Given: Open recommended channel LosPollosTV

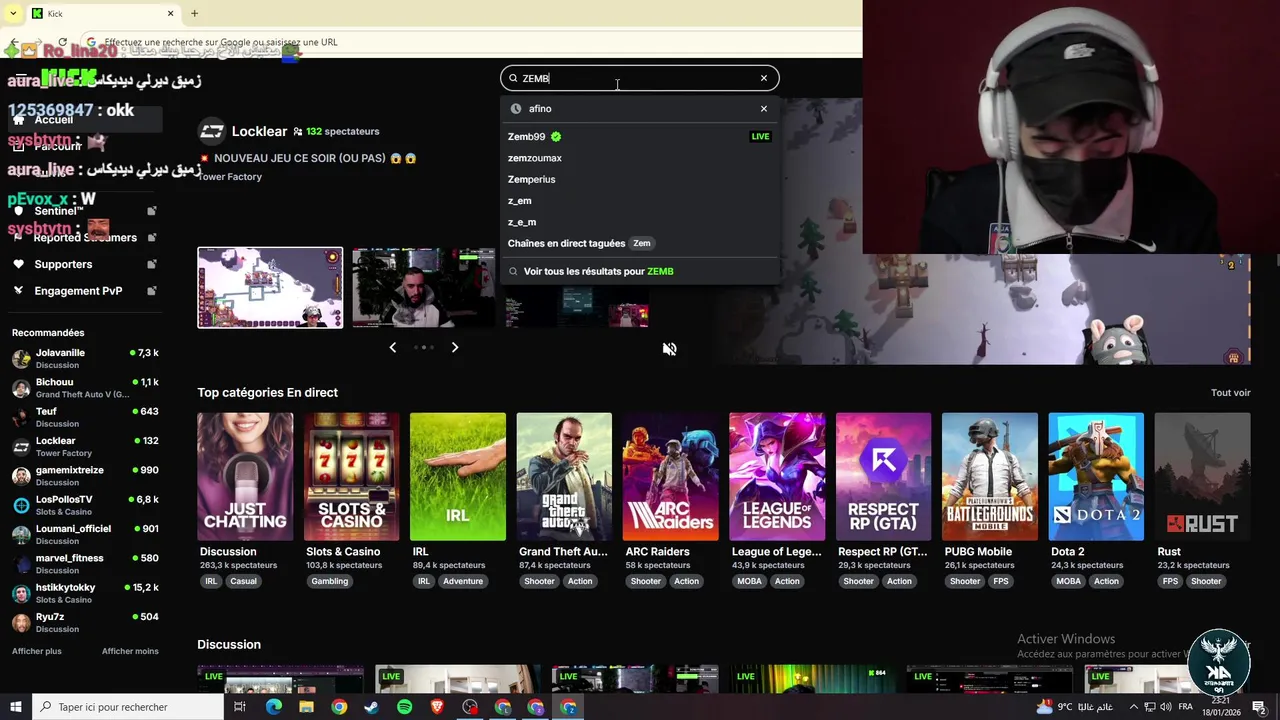Looking at the screenshot, I should pyautogui.click(x=85, y=505).
